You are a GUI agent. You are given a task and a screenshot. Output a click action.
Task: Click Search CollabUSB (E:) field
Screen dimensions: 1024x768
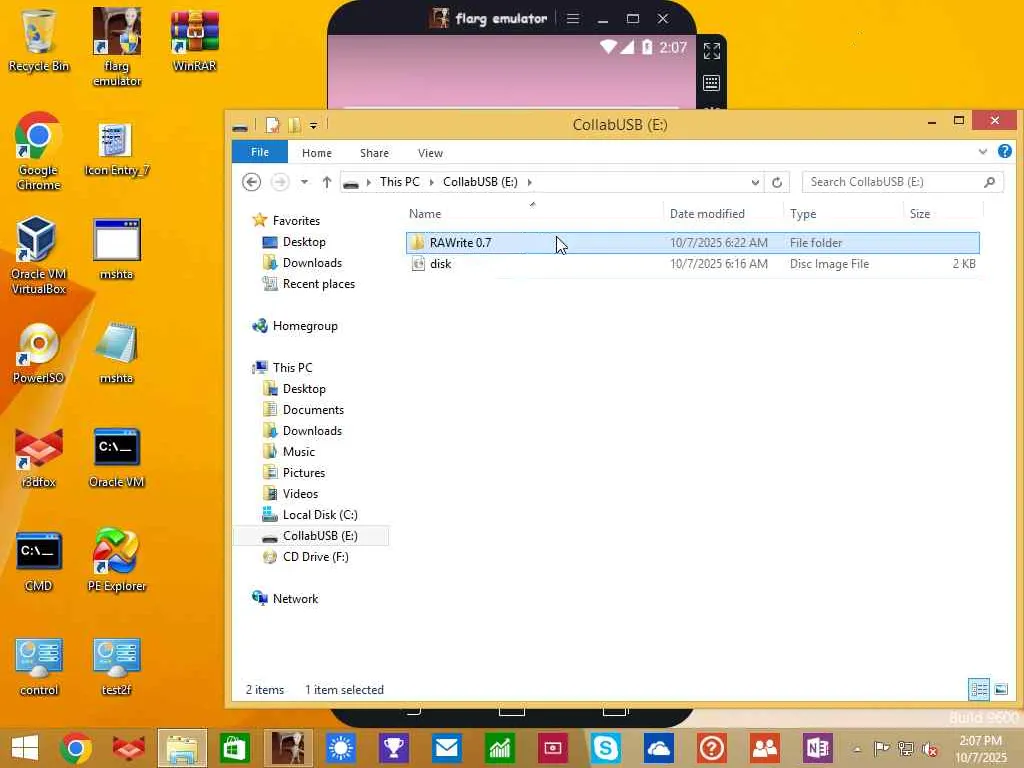(x=903, y=182)
